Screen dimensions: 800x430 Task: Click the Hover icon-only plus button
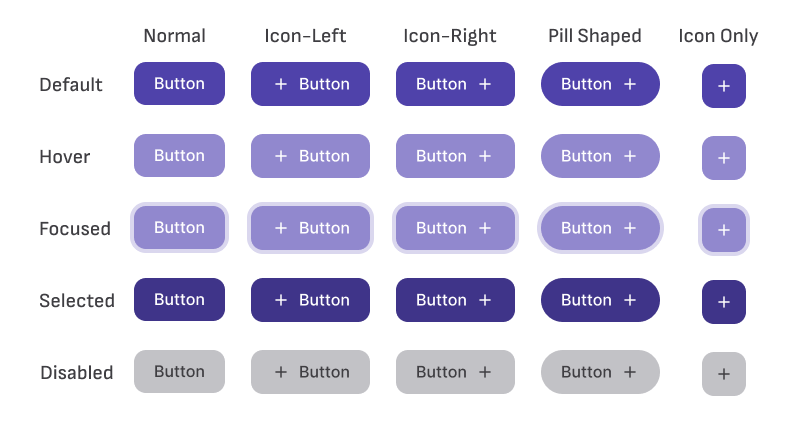click(x=724, y=158)
